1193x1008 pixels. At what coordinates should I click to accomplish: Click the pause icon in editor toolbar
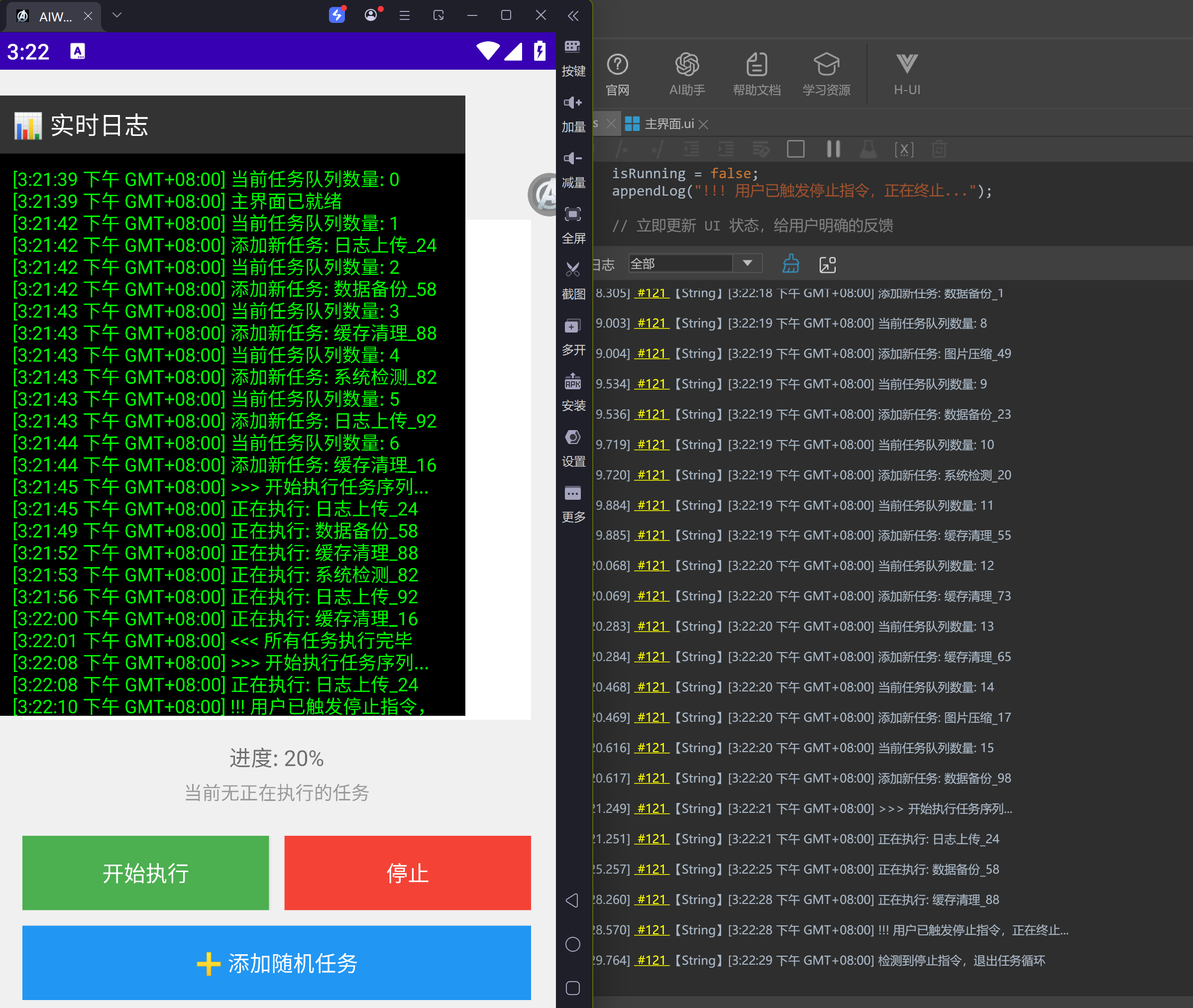pos(834,149)
